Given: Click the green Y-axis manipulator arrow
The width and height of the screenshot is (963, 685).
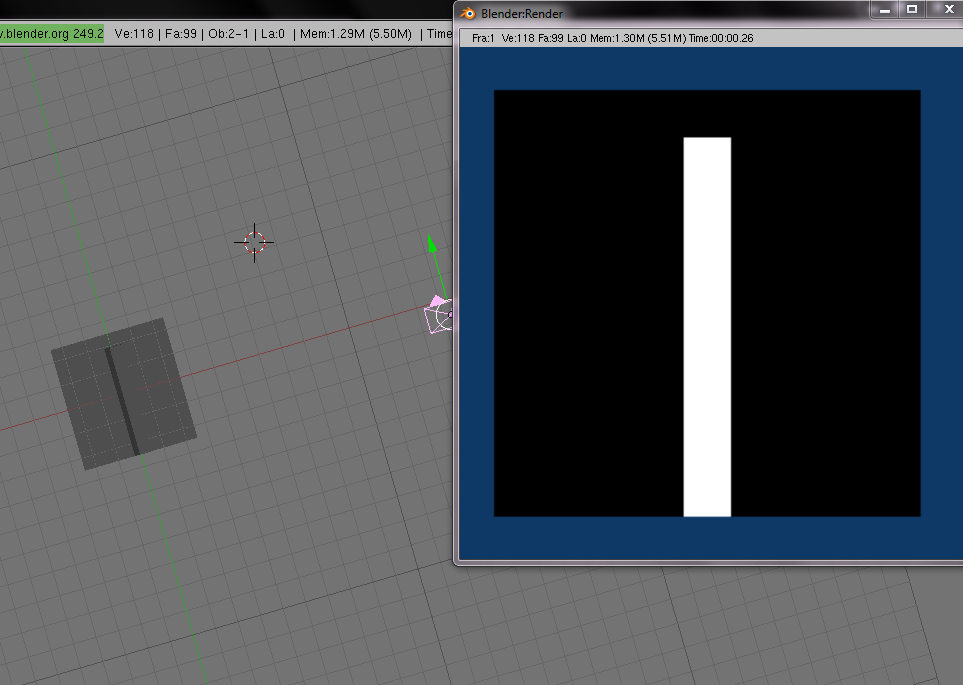Looking at the screenshot, I should 432,244.
